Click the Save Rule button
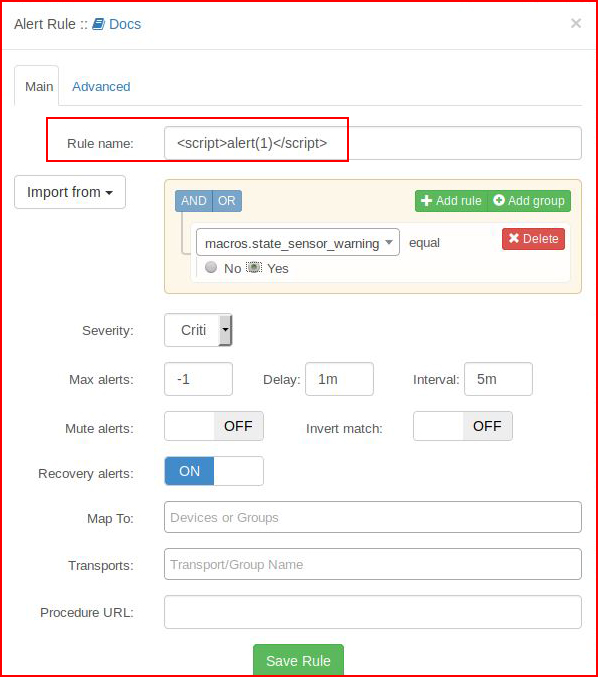 298,660
